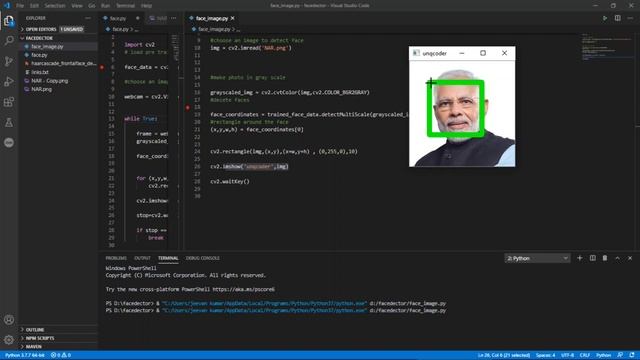Viewport: 640px width, 360px height.
Task: Kill terminal with trash icon
Action: tap(605, 258)
